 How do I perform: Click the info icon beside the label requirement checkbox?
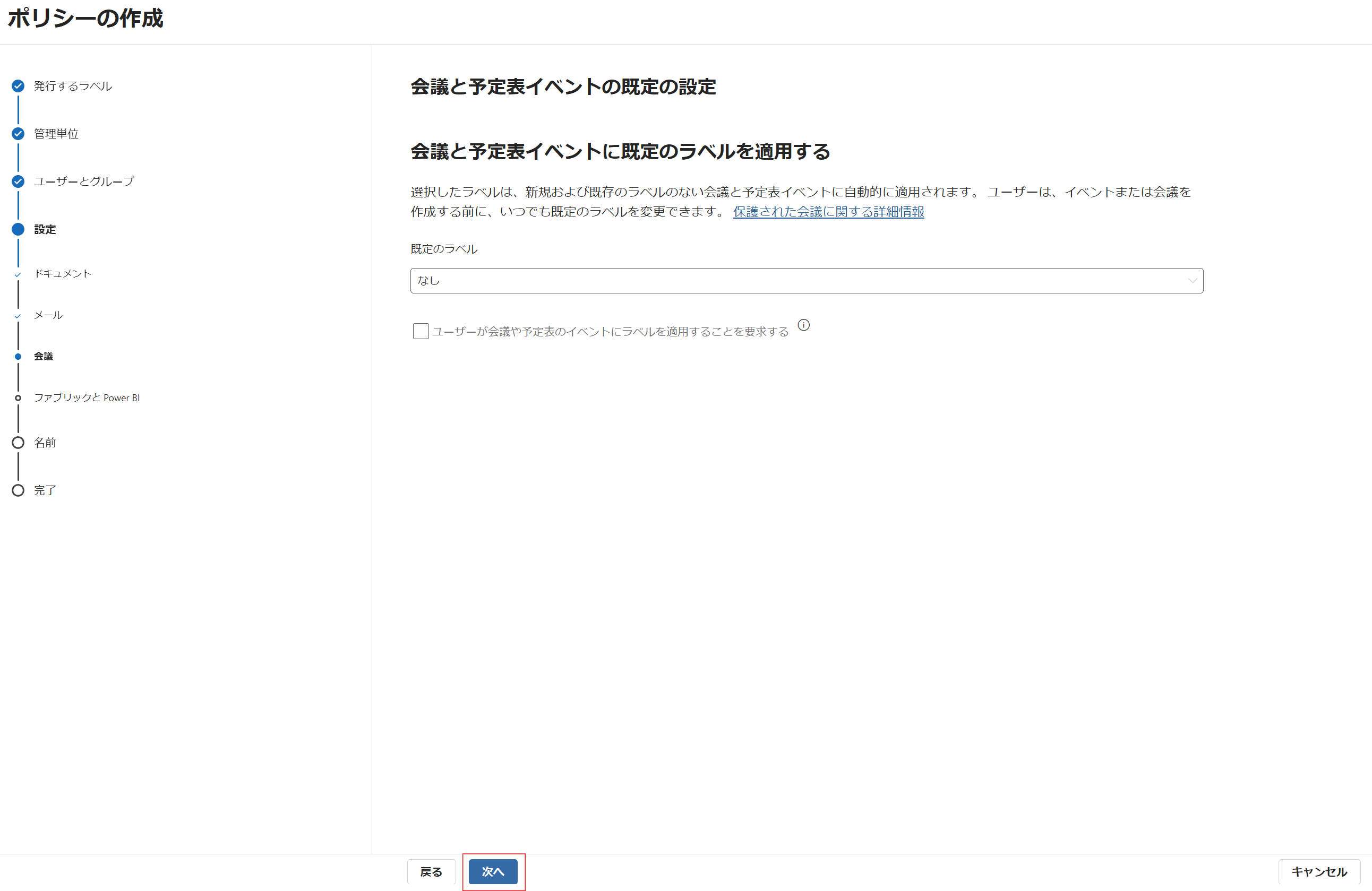803,326
